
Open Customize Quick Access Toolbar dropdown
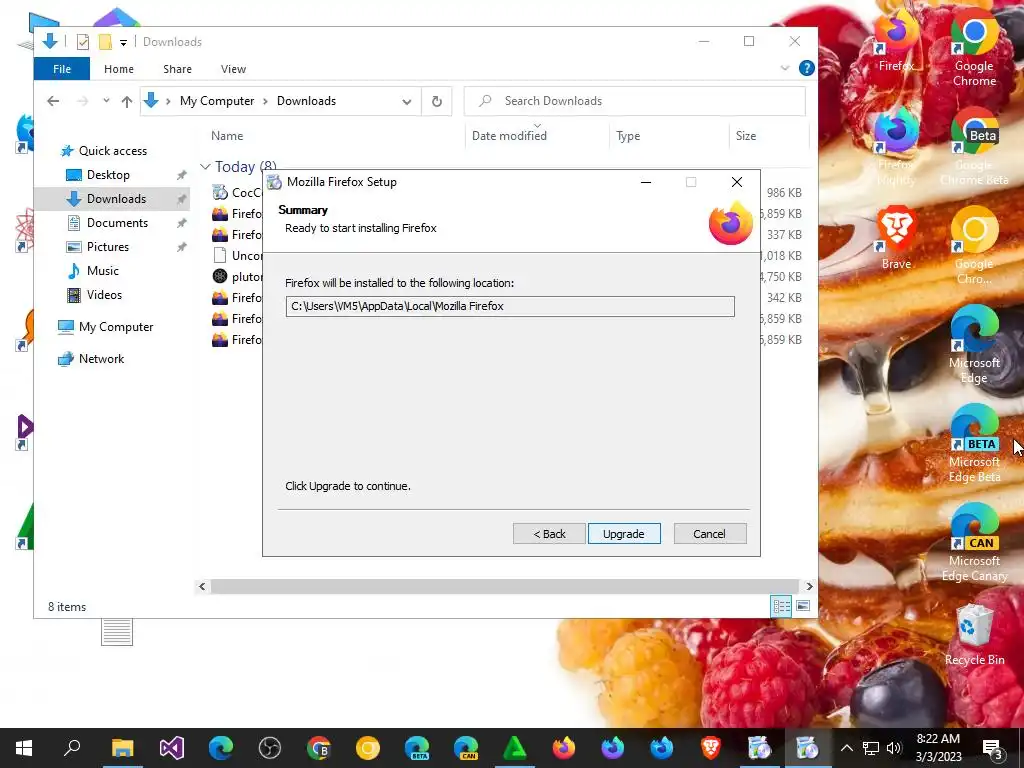(x=123, y=42)
